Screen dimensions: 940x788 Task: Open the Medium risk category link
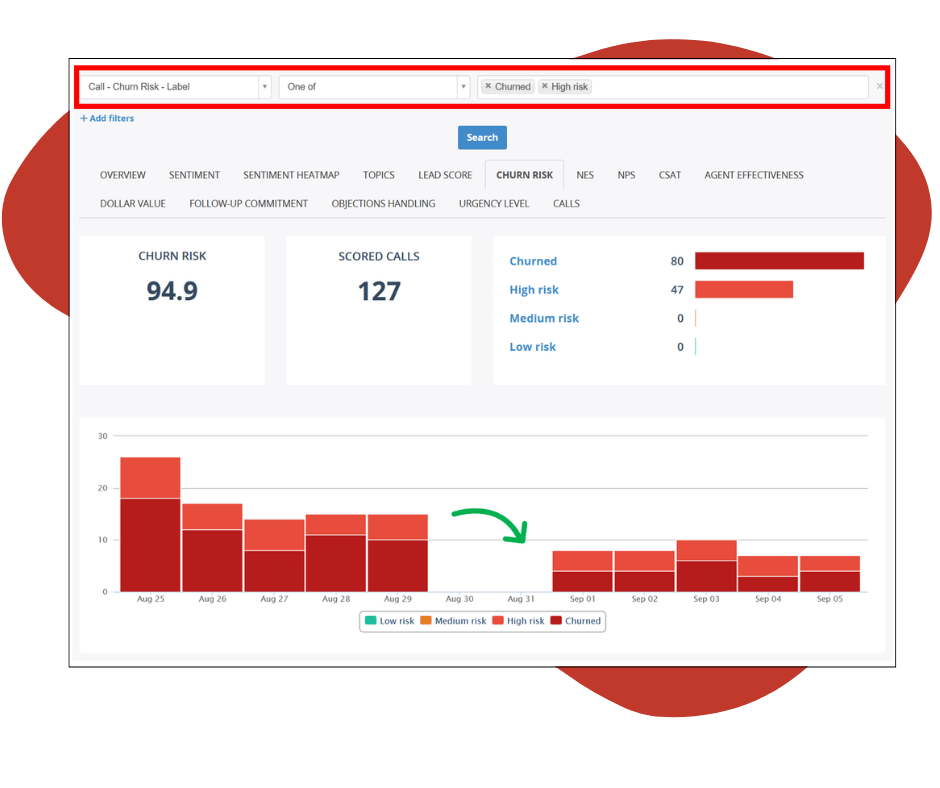[544, 318]
